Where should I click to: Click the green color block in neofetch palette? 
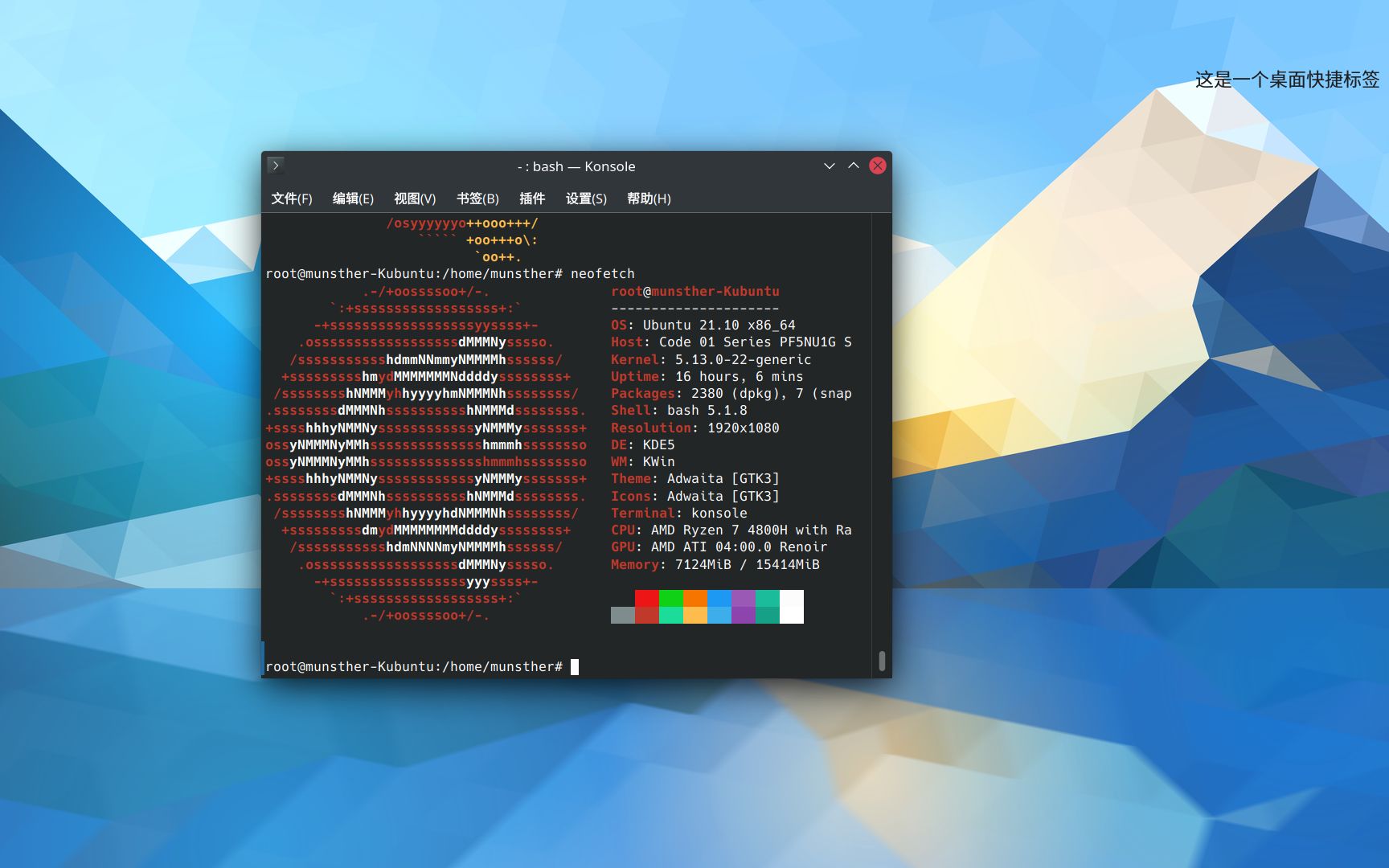tap(671, 599)
